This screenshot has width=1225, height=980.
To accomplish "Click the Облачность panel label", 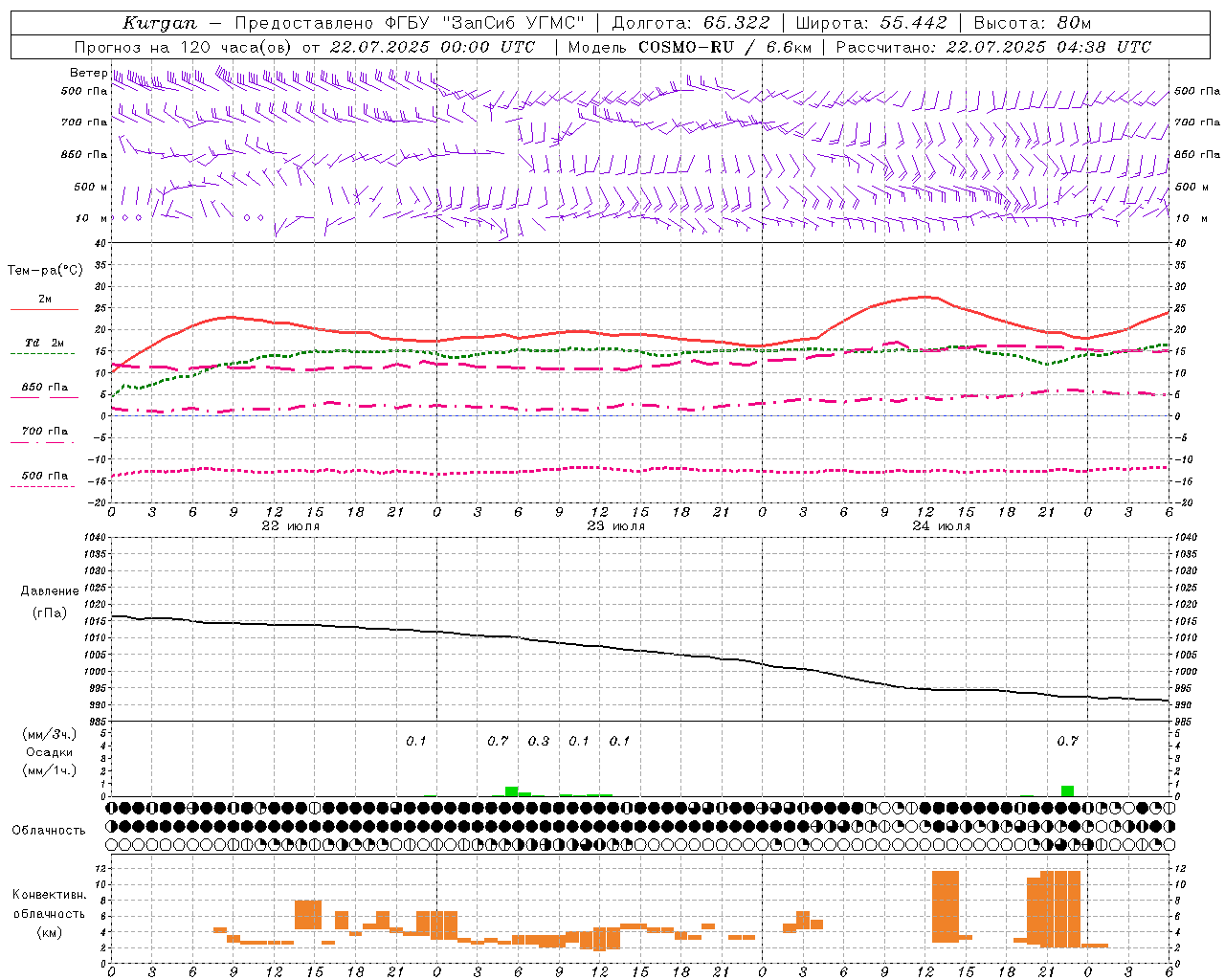I will (x=49, y=831).
